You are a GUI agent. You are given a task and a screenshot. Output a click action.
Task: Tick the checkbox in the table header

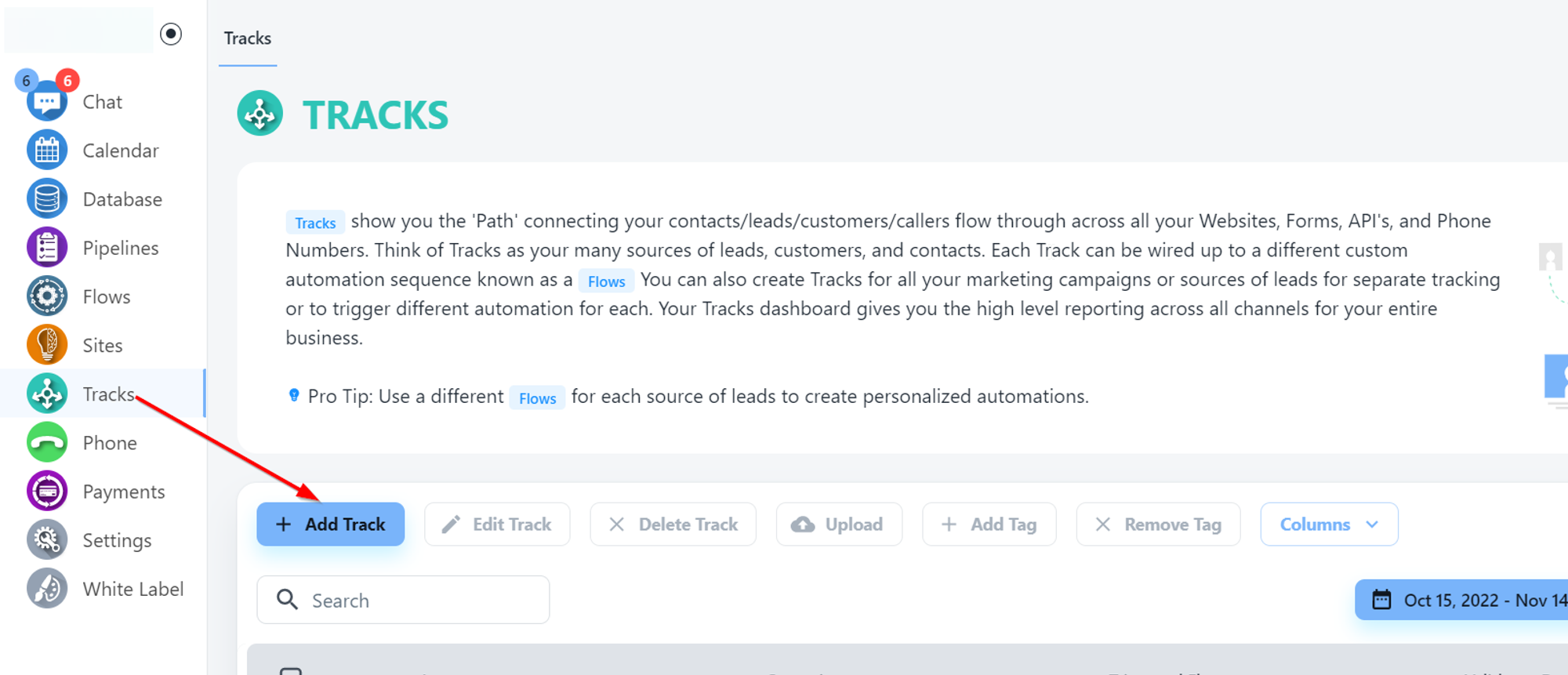click(x=291, y=671)
